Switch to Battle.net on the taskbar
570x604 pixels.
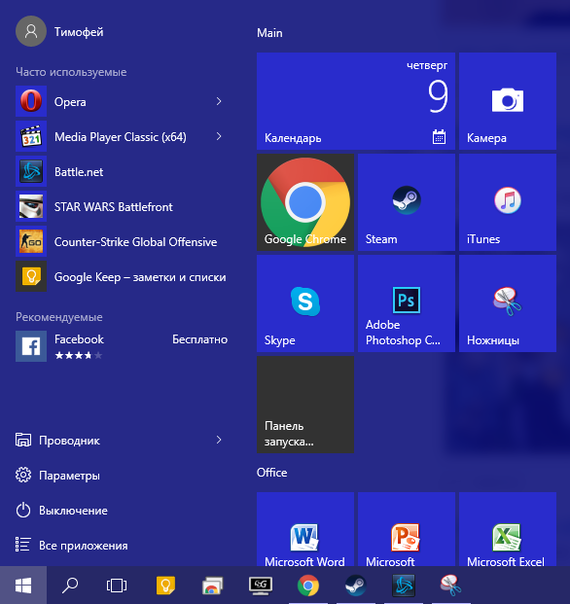point(403,586)
